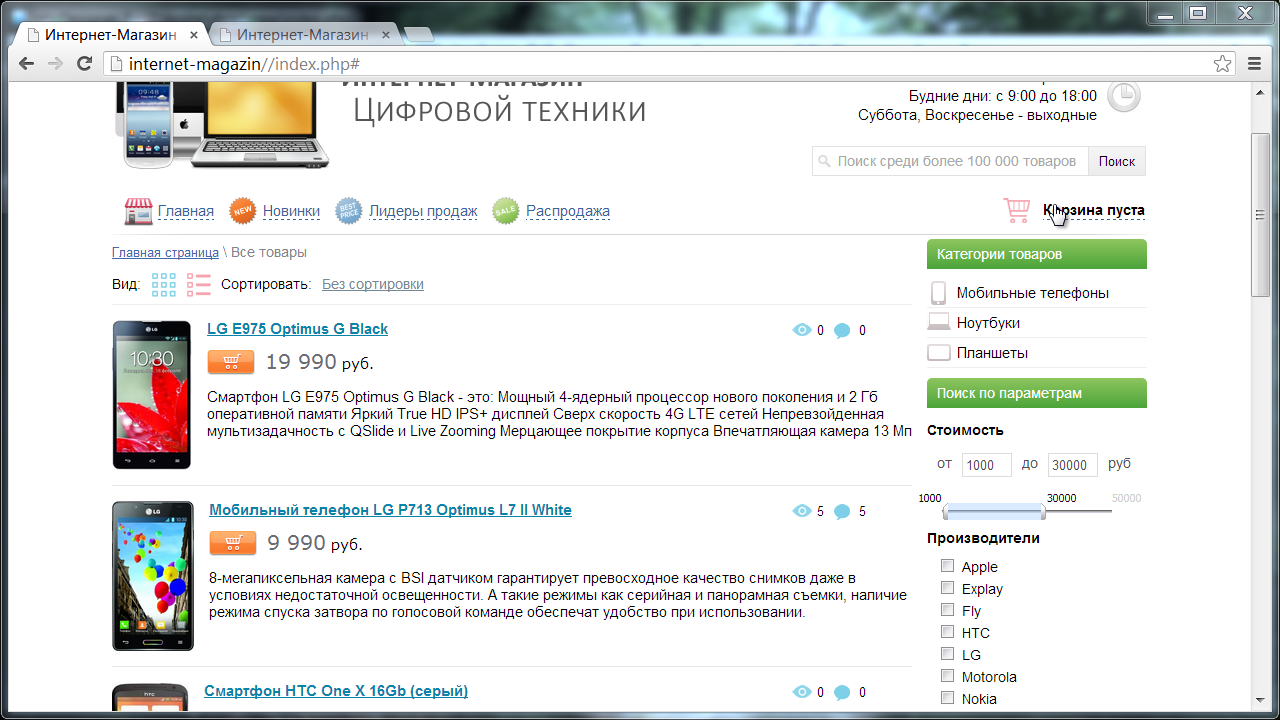1280x720 pixels.
Task: Click views eye icon for HTC One X
Action: click(801, 692)
